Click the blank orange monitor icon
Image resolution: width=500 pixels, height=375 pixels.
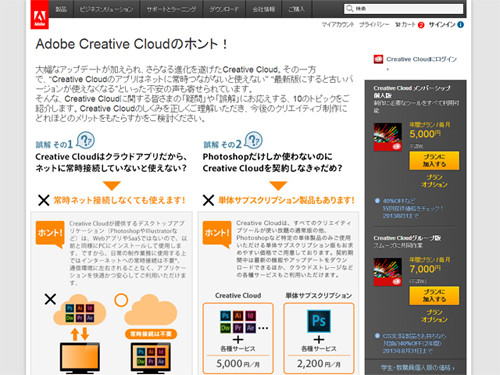click(x=80, y=358)
